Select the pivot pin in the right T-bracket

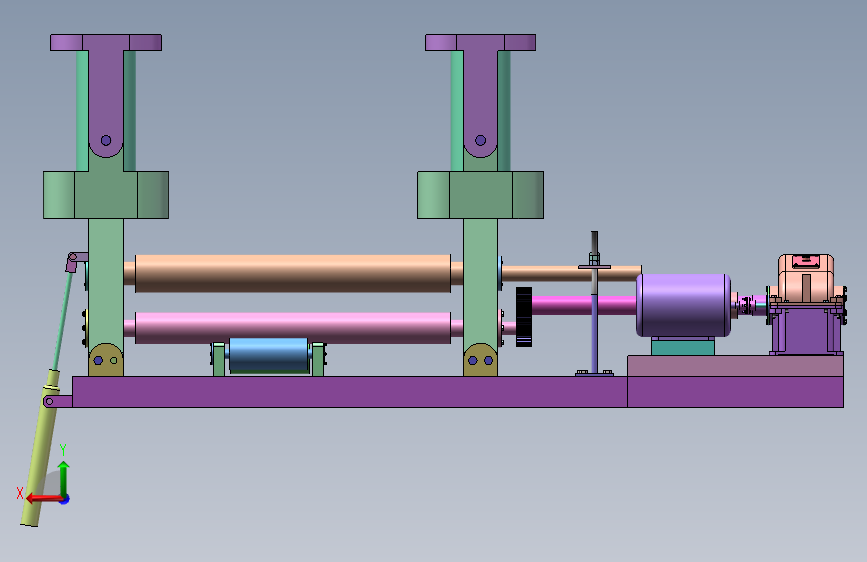coord(480,140)
